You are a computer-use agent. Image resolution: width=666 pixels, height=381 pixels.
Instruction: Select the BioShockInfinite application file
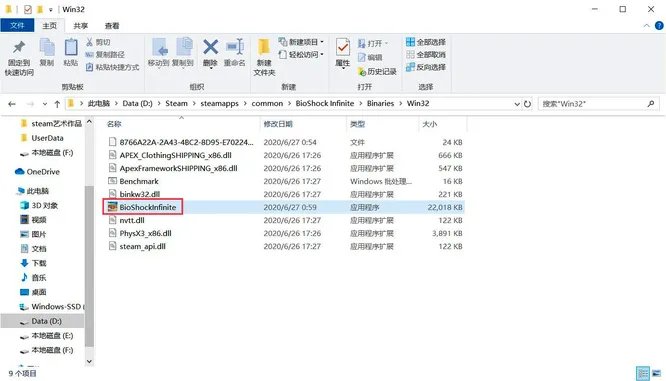tap(283, 207)
